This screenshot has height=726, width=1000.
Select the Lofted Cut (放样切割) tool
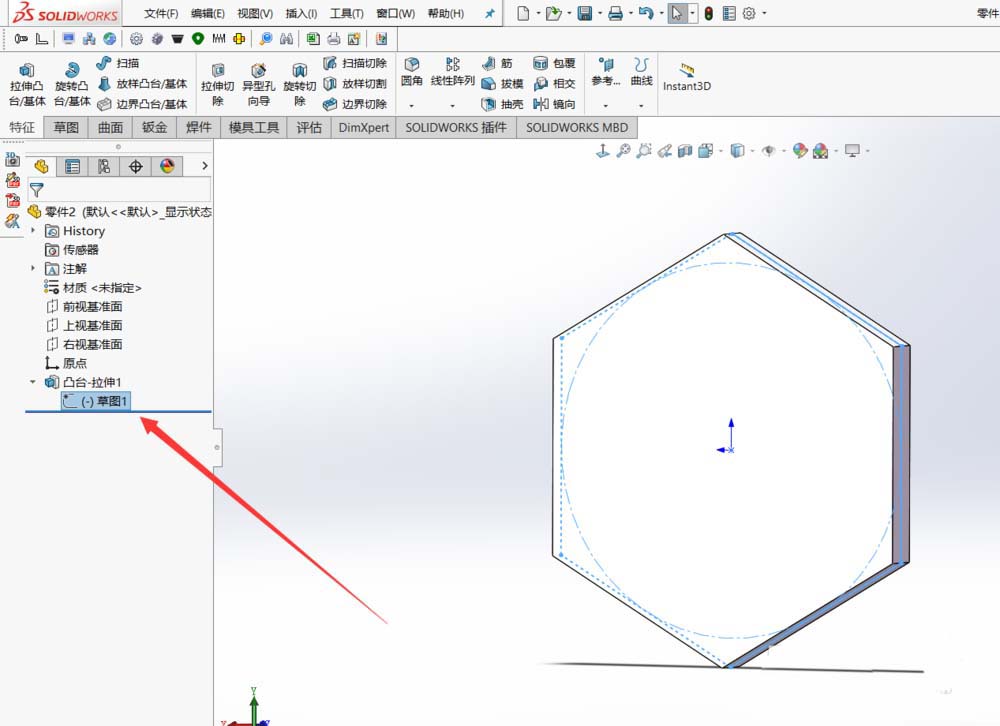[355, 84]
